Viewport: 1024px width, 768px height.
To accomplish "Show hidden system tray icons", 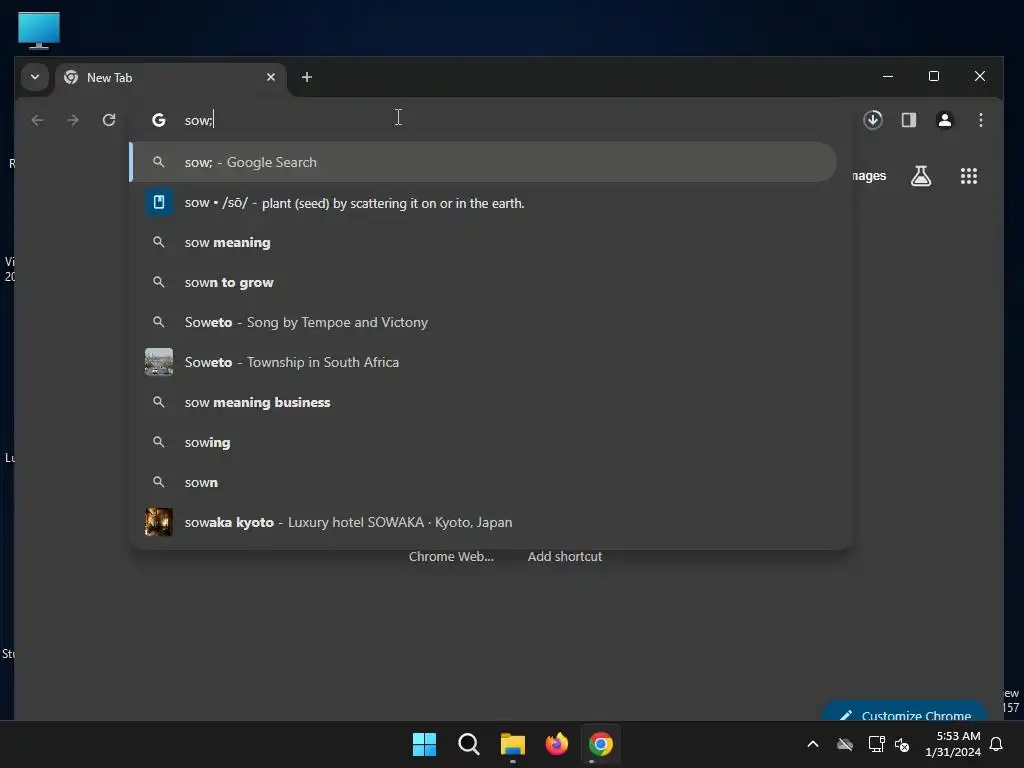I will (x=813, y=744).
